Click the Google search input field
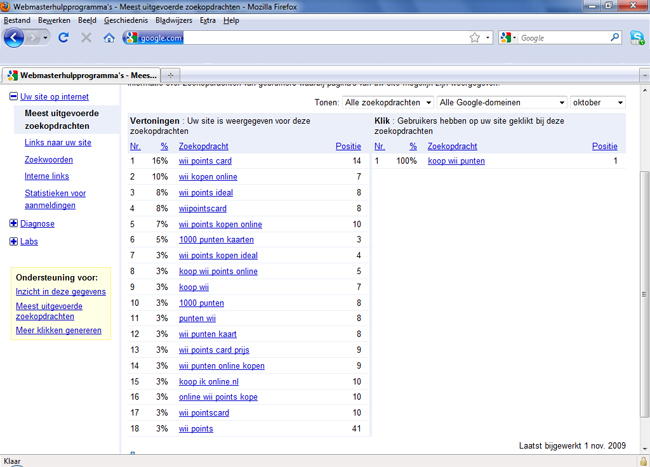650x467 pixels. tap(564, 38)
